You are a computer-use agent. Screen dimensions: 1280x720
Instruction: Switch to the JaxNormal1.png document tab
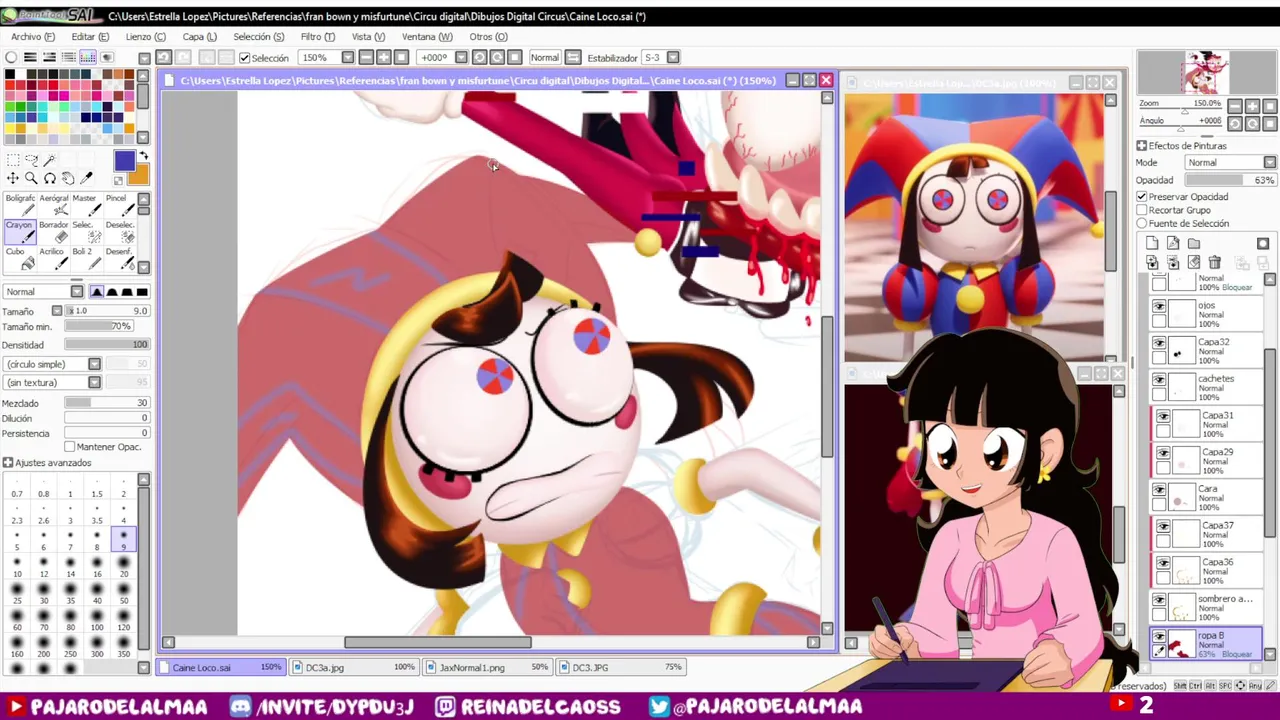click(488, 667)
